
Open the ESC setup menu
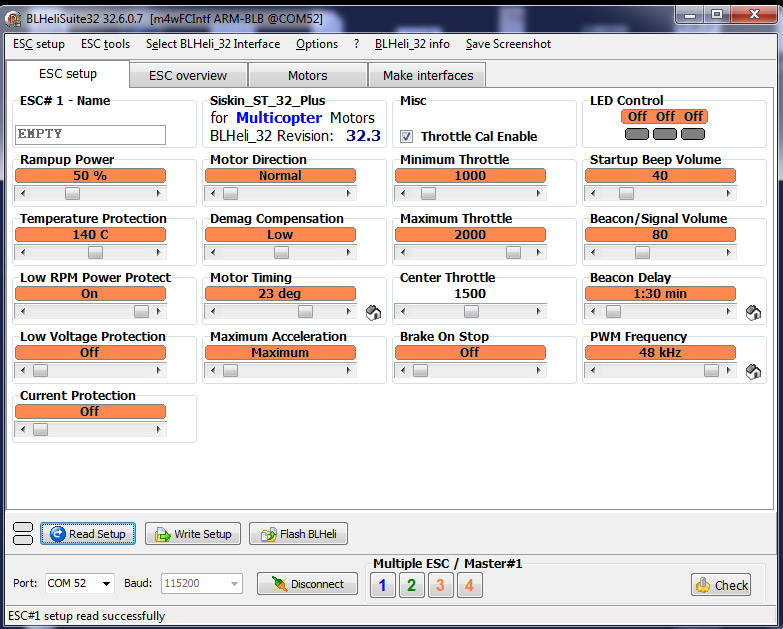pos(39,44)
